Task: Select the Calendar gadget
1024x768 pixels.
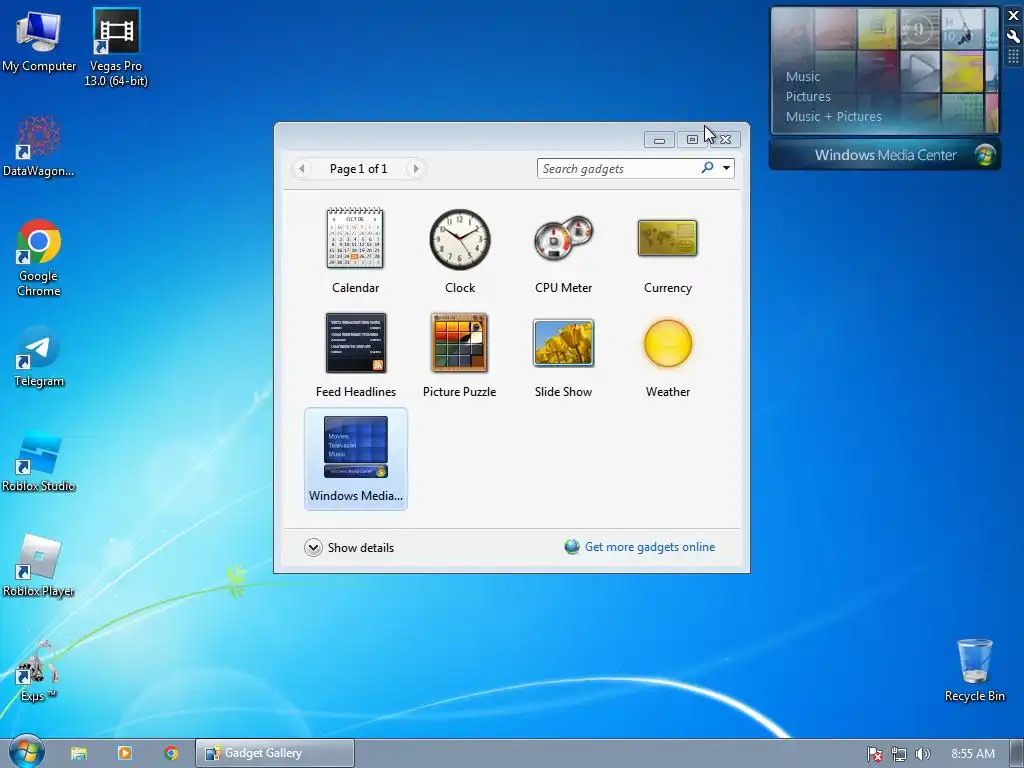Action: 355,251
